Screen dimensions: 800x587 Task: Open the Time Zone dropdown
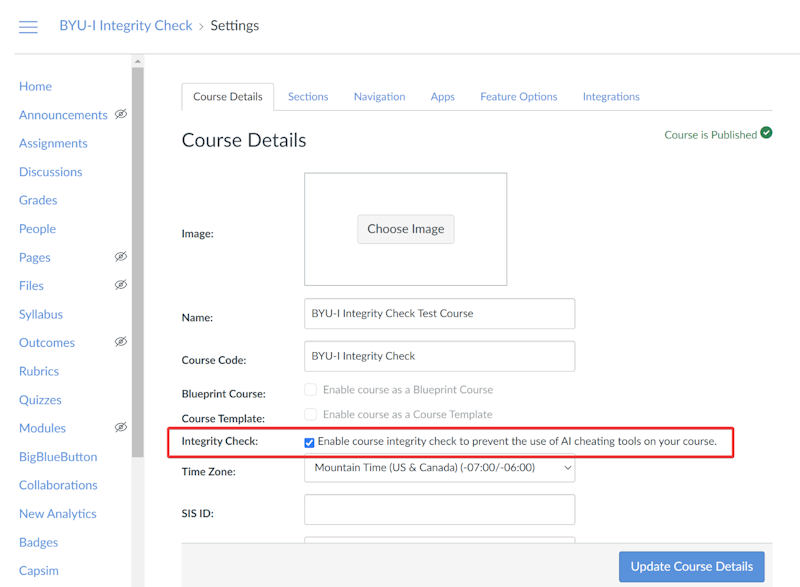coord(439,467)
